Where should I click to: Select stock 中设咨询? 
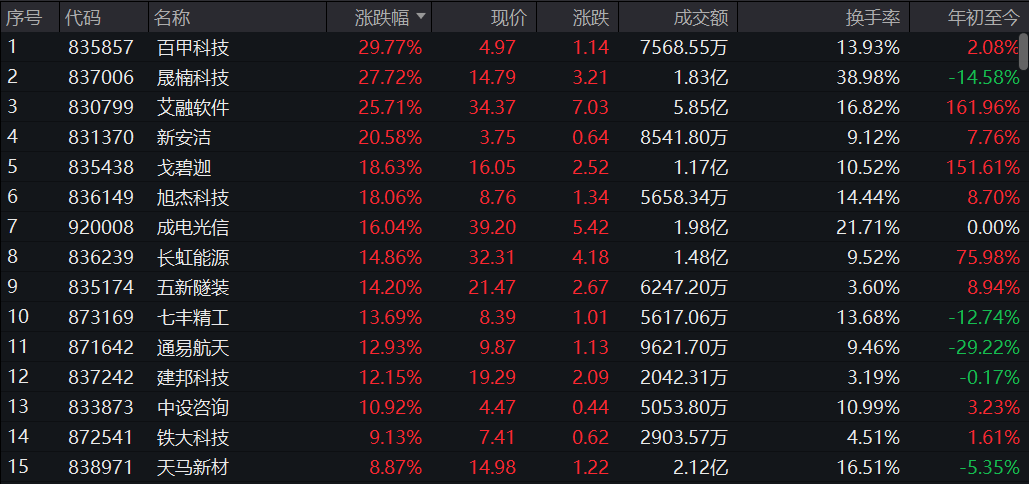(x=193, y=407)
